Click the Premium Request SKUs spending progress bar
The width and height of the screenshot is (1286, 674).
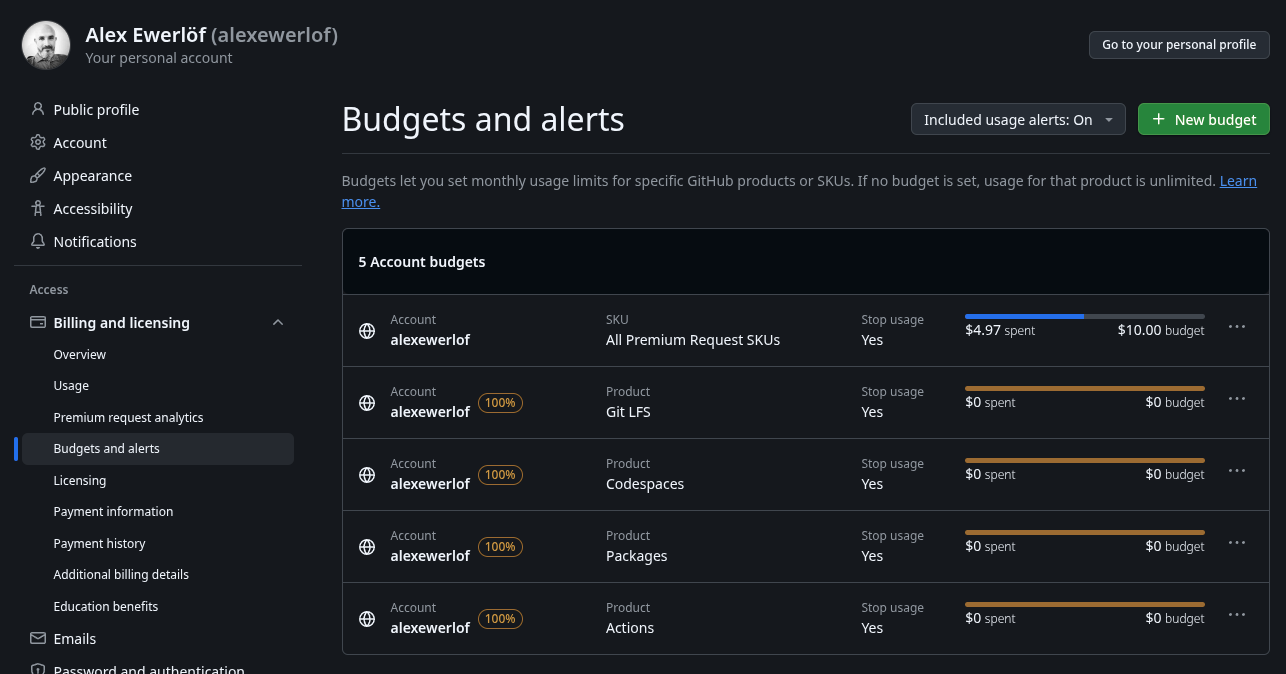click(x=1084, y=316)
